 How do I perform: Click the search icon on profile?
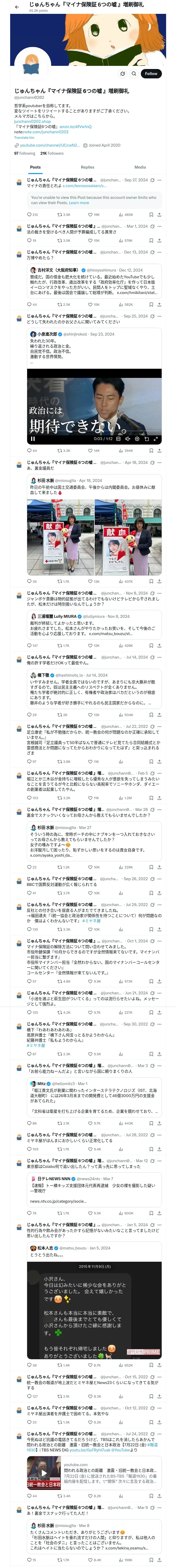pos(134,74)
